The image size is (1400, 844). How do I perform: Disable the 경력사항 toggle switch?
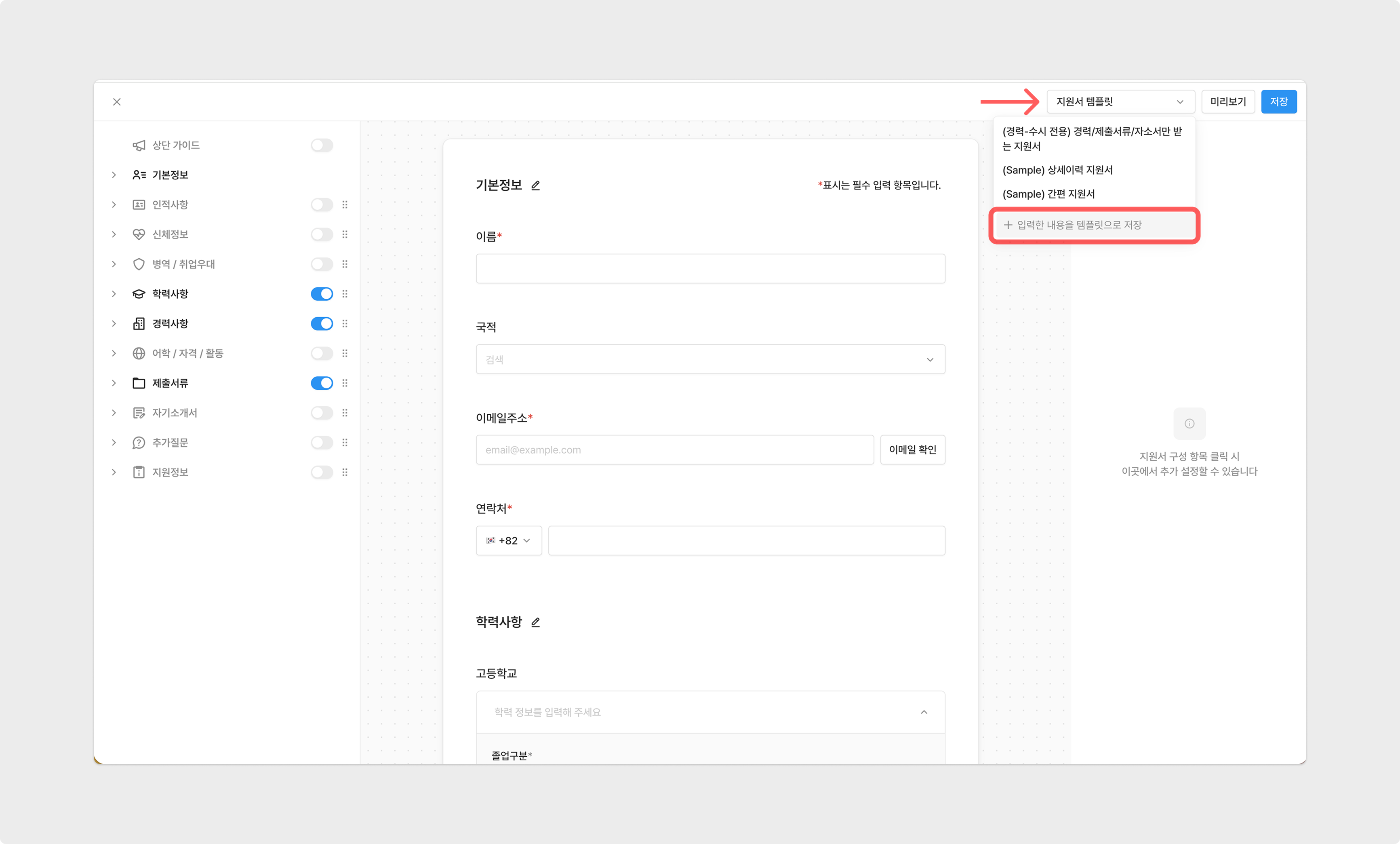click(322, 323)
